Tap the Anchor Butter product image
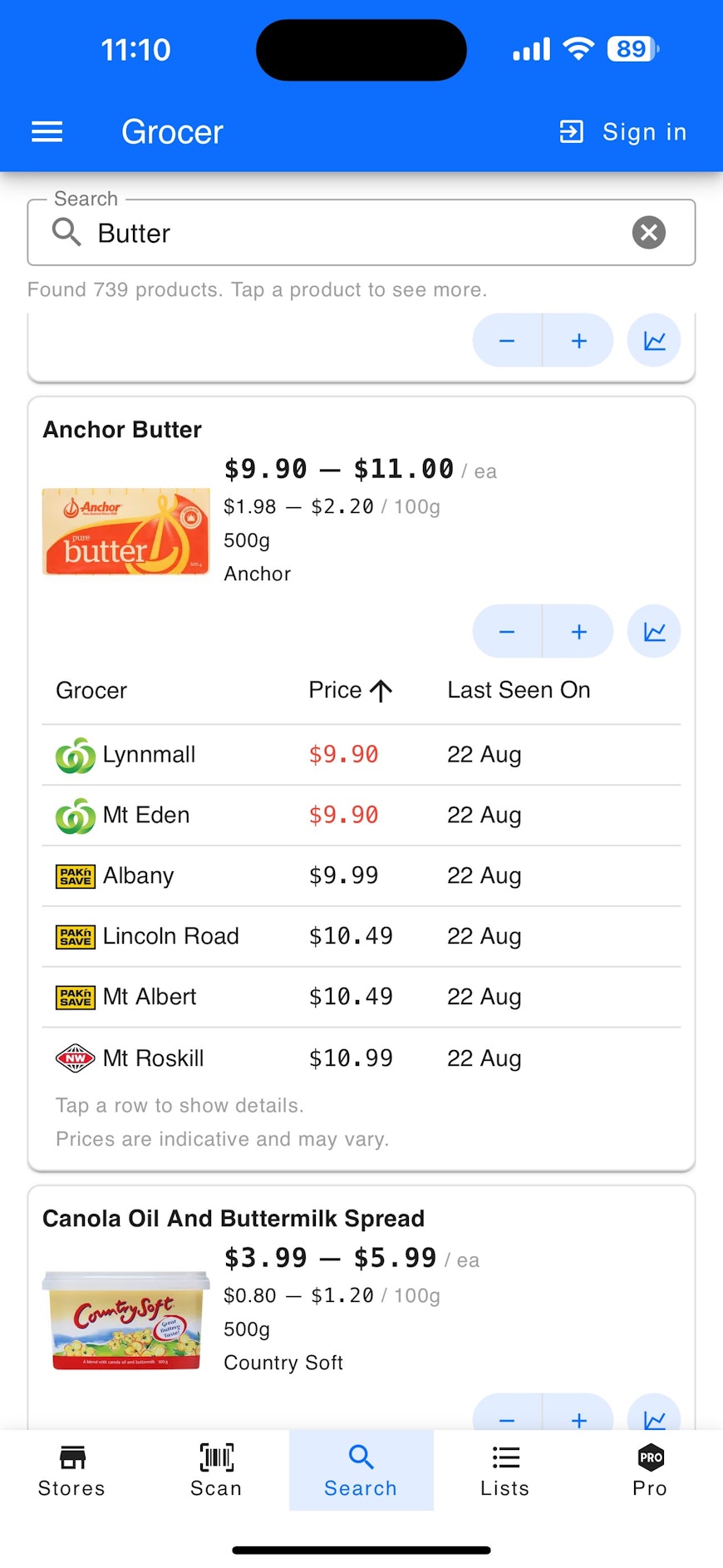 tap(126, 531)
